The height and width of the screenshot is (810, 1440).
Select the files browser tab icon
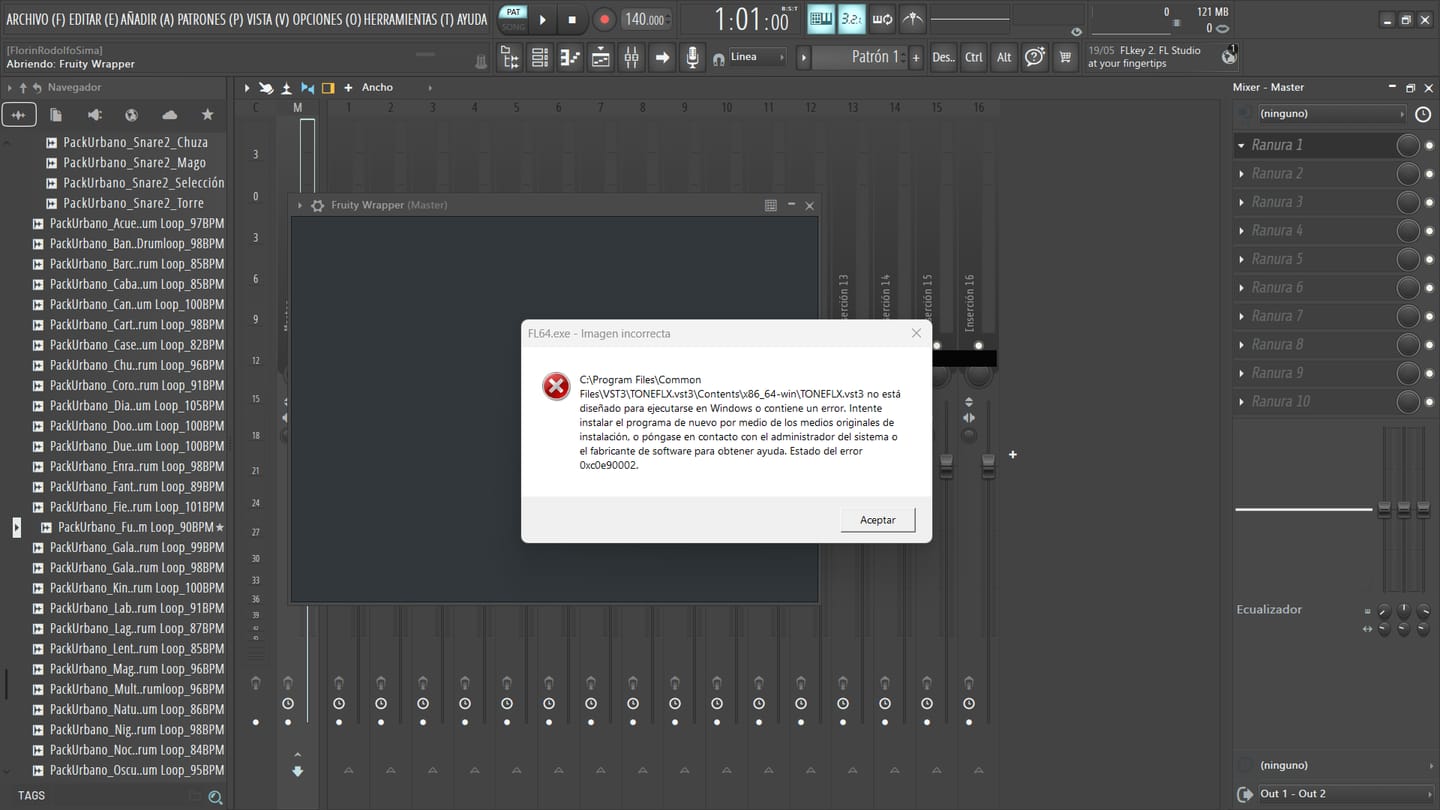[56, 115]
